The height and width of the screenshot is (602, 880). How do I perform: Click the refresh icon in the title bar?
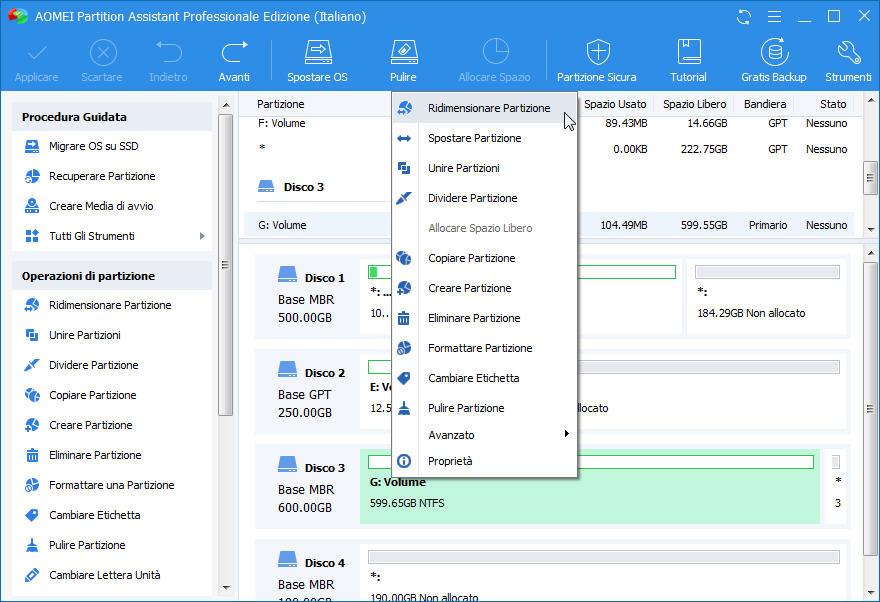pos(744,17)
